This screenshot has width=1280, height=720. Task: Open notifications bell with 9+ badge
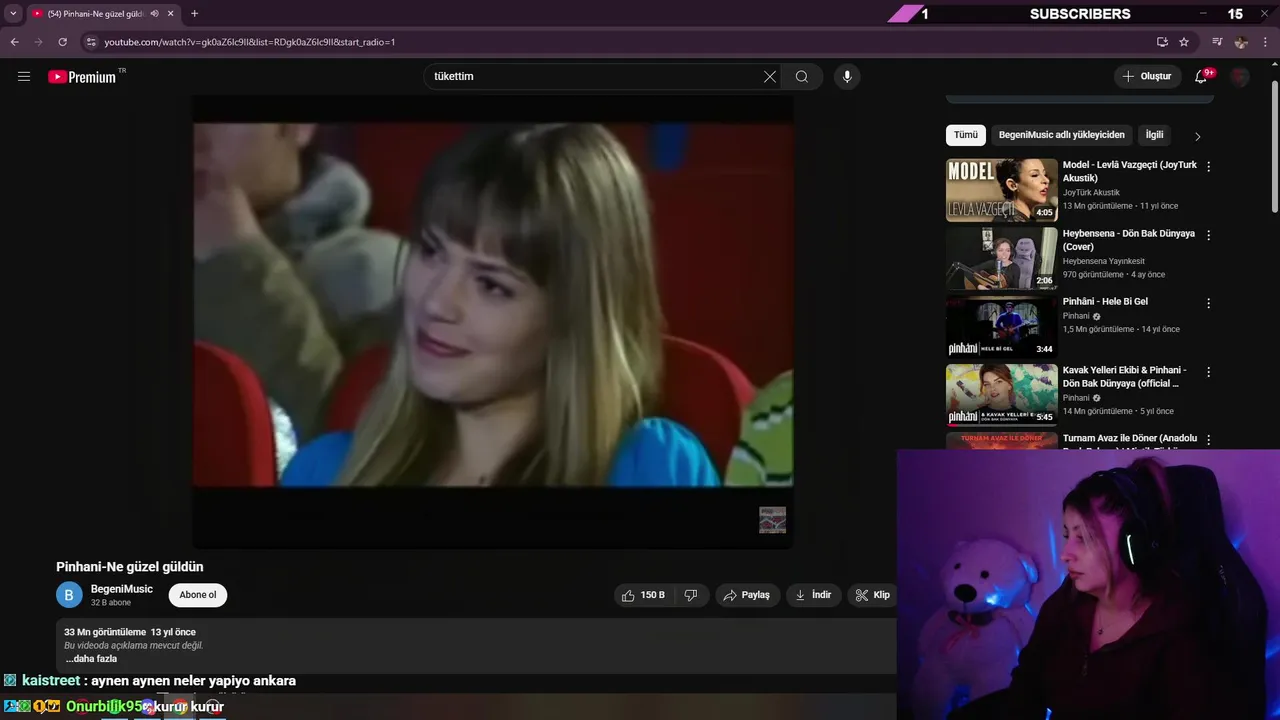1202,76
